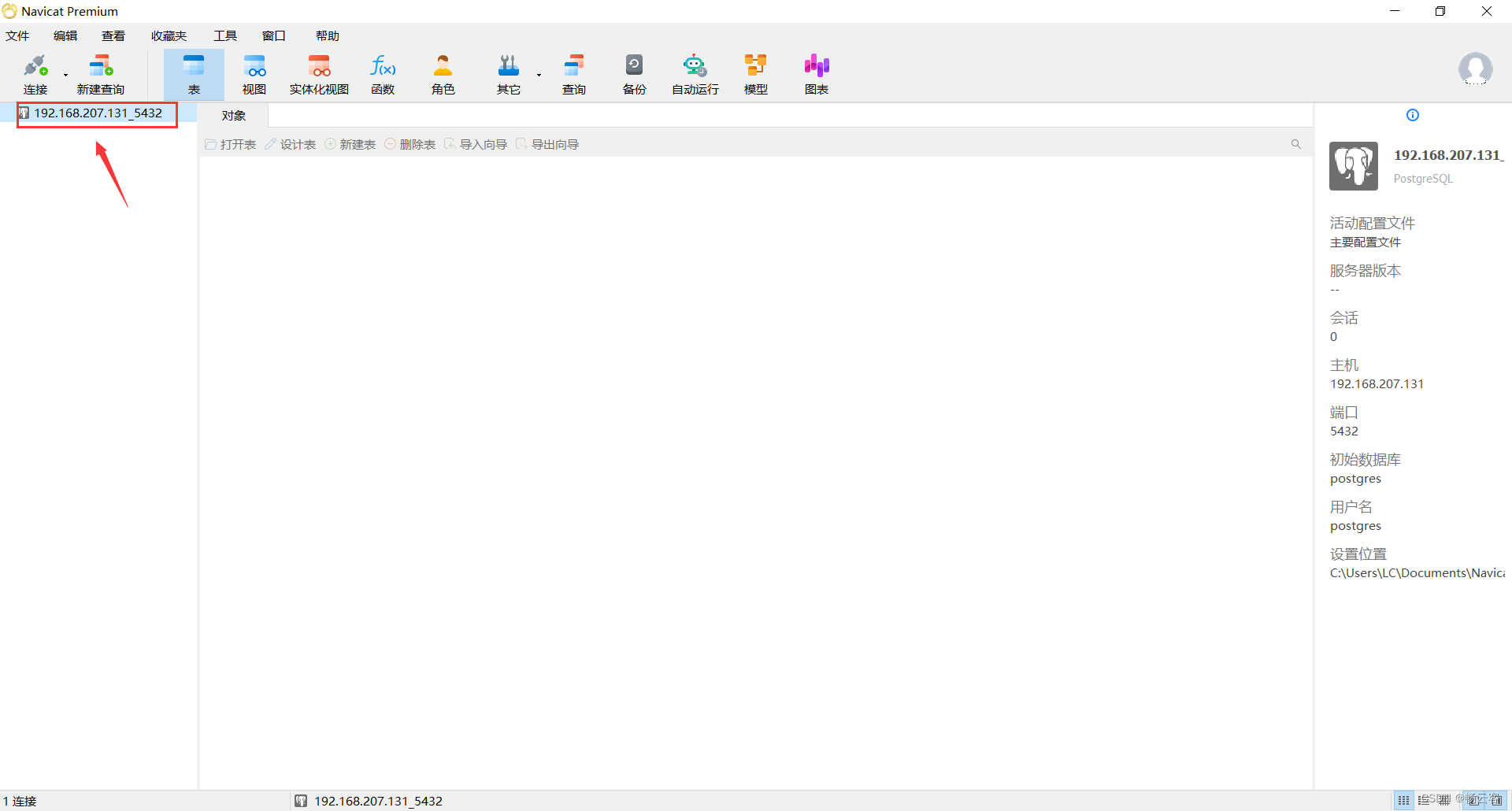
Task: Open the 编辑 menu
Action: [x=65, y=36]
